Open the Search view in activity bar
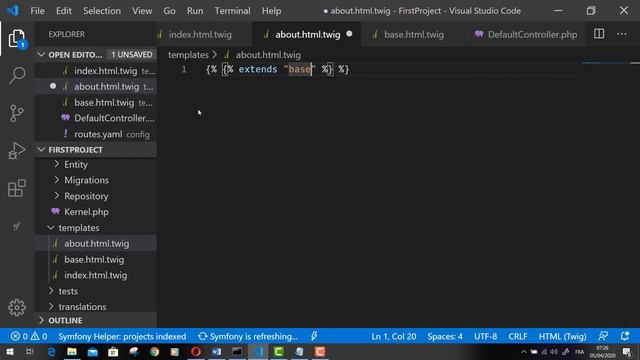640x360 pixels. point(17,76)
